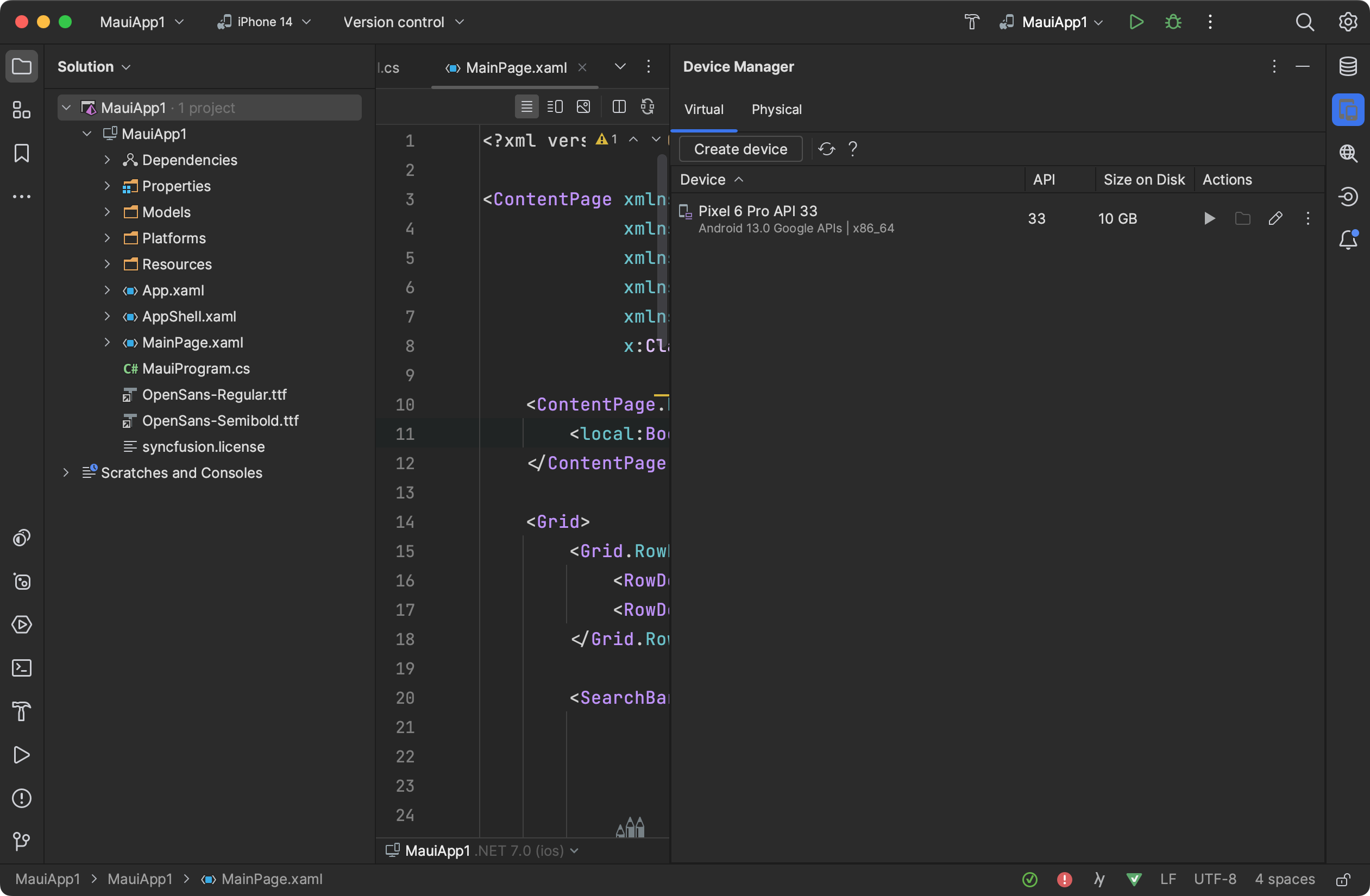Click the UTF-8 encoding in status bar
This screenshot has height=896, width=1370.
point(1215,879)
